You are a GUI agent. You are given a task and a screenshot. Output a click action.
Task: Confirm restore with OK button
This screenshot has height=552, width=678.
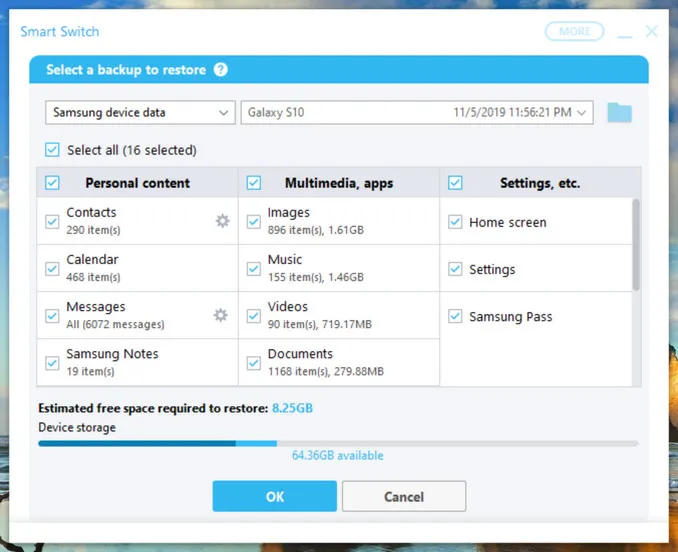275,496
